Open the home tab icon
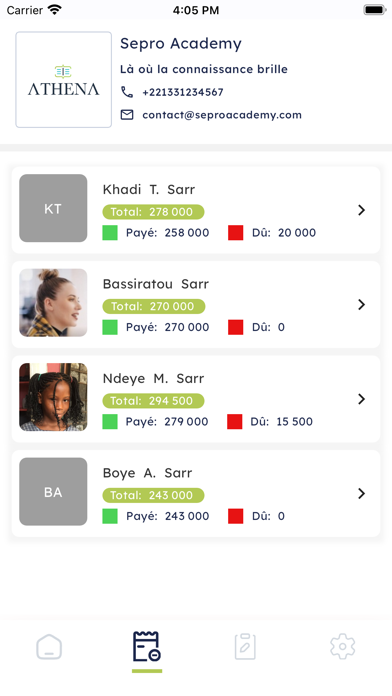This screenshot has height=696, width=392. 49,647
